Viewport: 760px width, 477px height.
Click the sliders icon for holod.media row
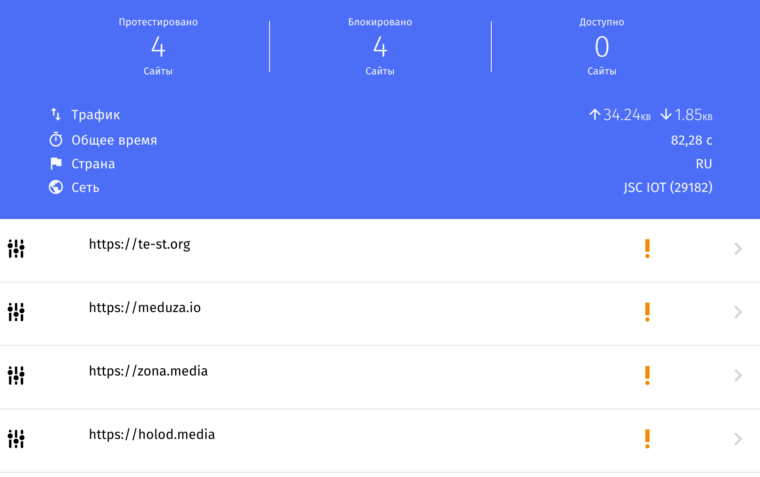[16, 438]
